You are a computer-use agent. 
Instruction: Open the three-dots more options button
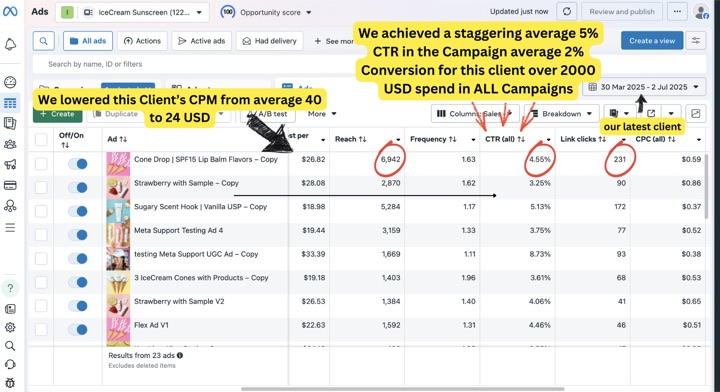coord(677,11)
